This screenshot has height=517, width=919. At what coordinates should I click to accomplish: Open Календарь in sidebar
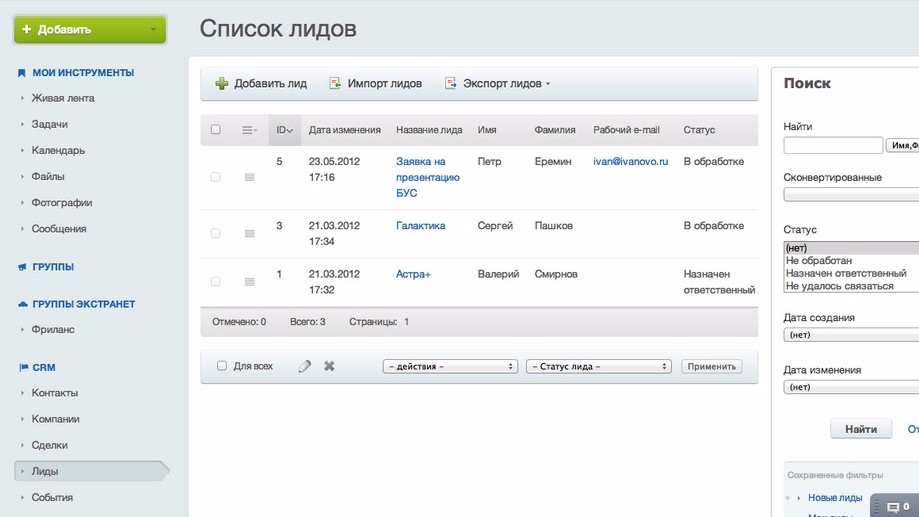tap(58, 150)
